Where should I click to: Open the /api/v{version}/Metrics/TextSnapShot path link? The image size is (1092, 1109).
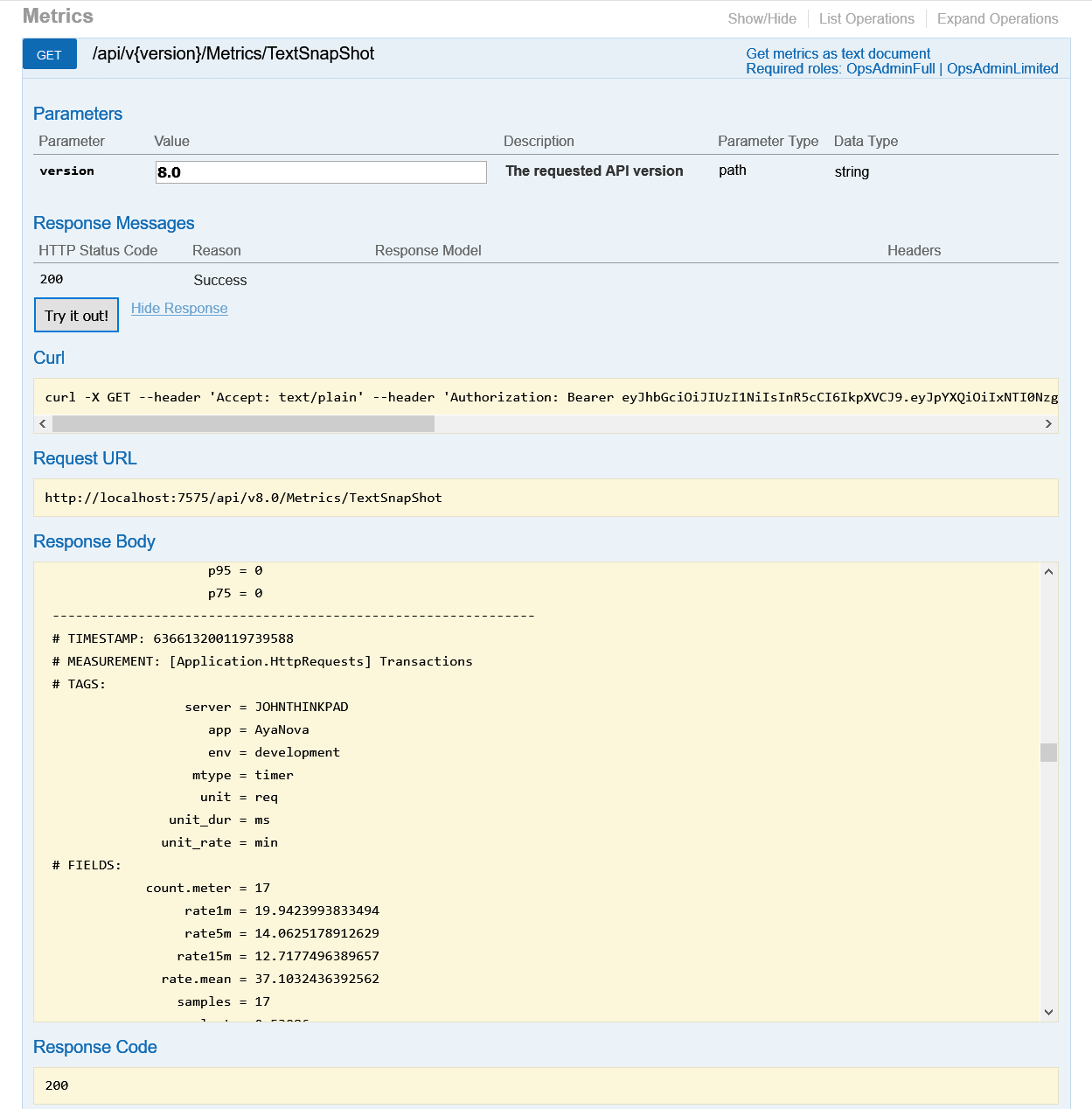click(x=233, y=53)
